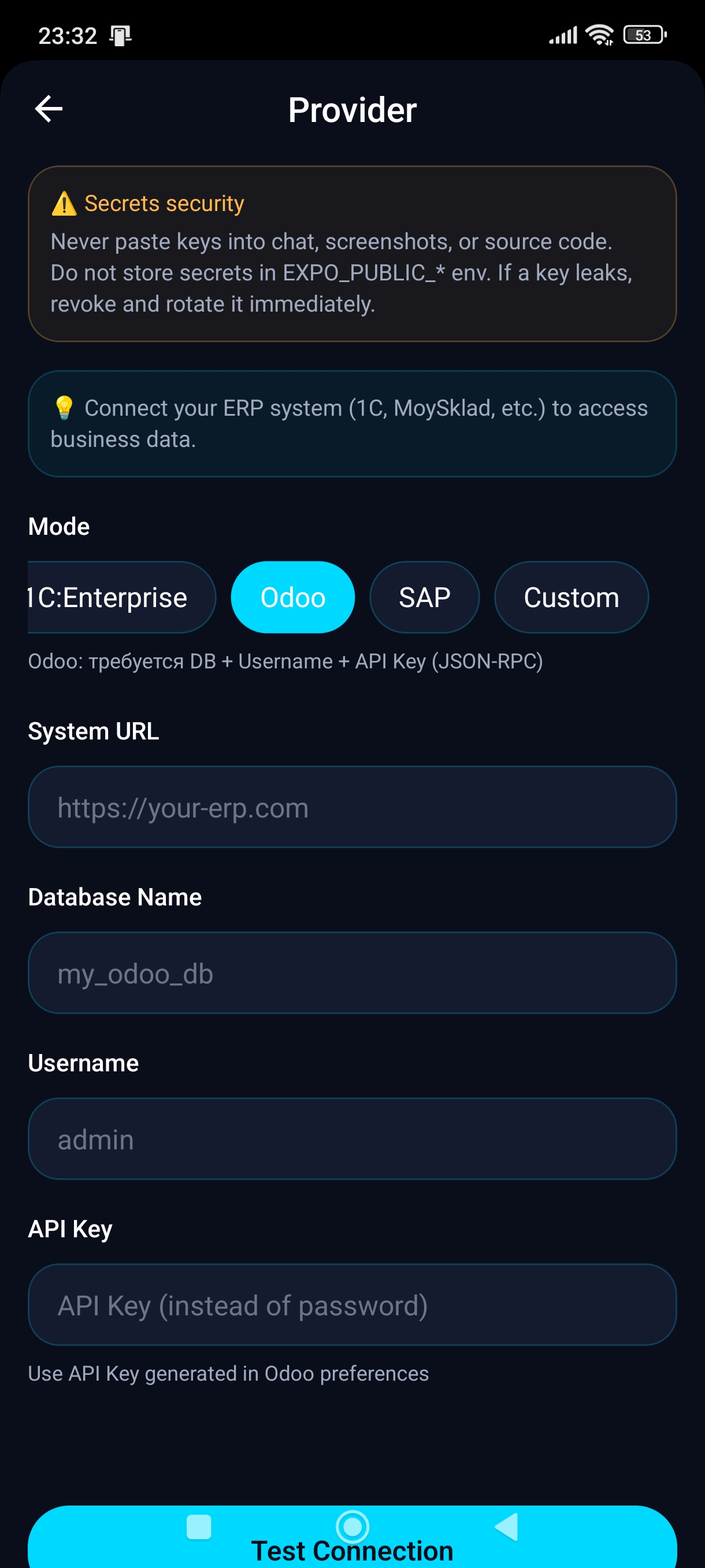Viewport: 705px width, 1568px height.
Task: Select the Odoo mode chip
Action: [x=292, y=597]
